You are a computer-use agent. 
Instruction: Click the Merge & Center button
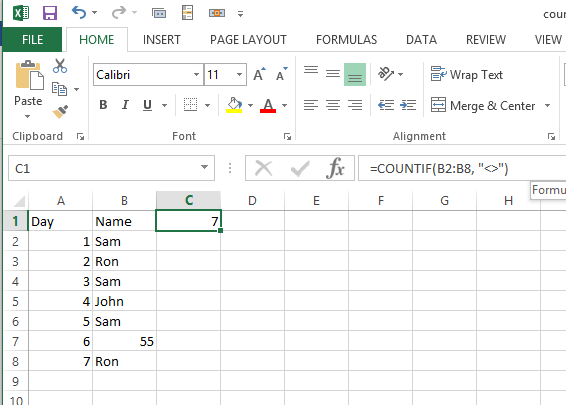pos(483,105)
